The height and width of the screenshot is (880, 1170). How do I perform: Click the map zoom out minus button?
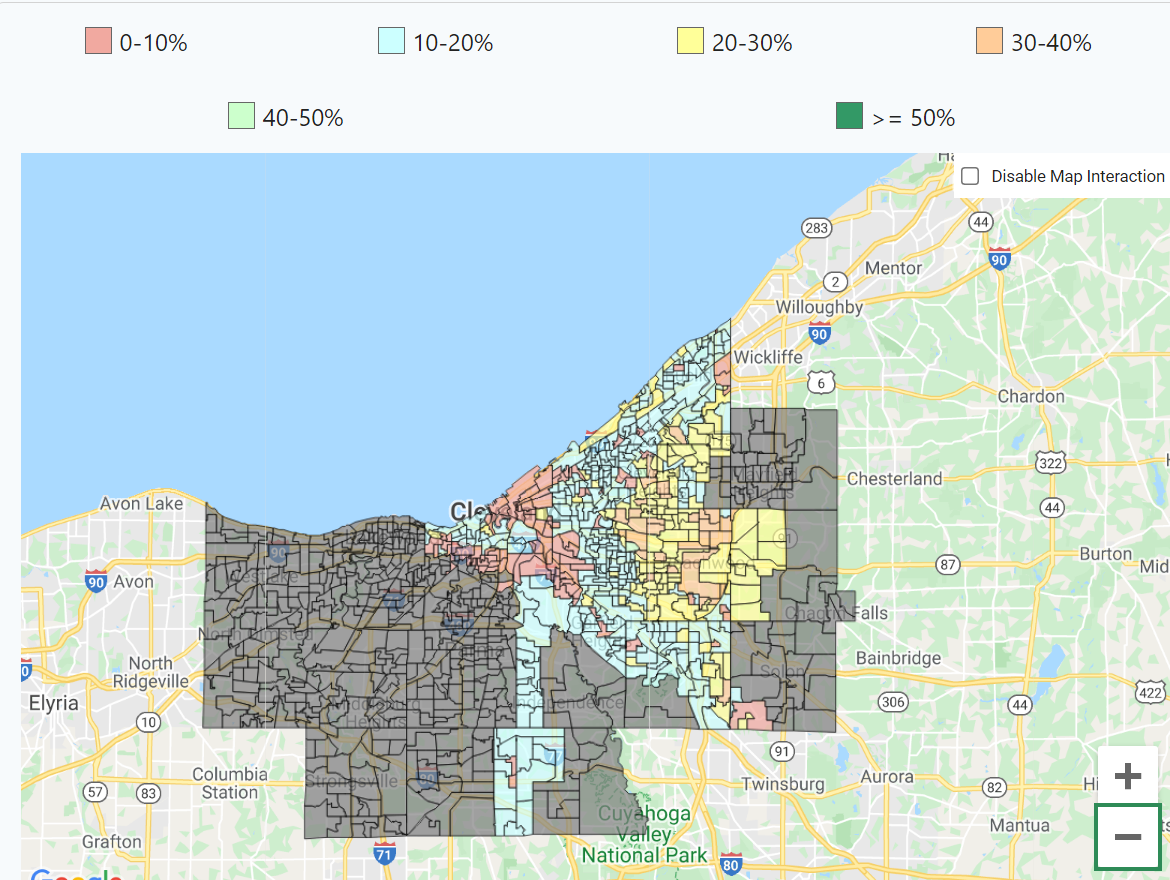(x=1127, y=837)
